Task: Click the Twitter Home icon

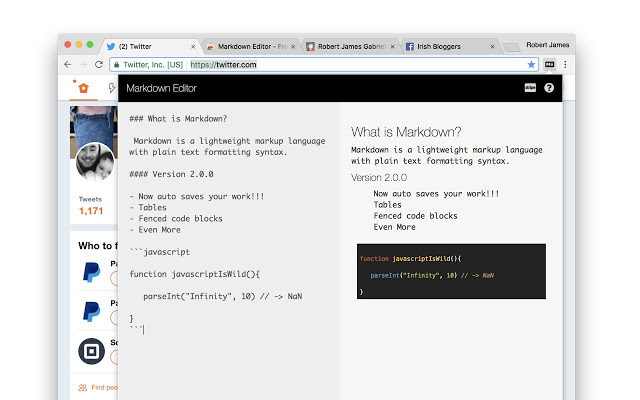Action: [x=84, y=88]
